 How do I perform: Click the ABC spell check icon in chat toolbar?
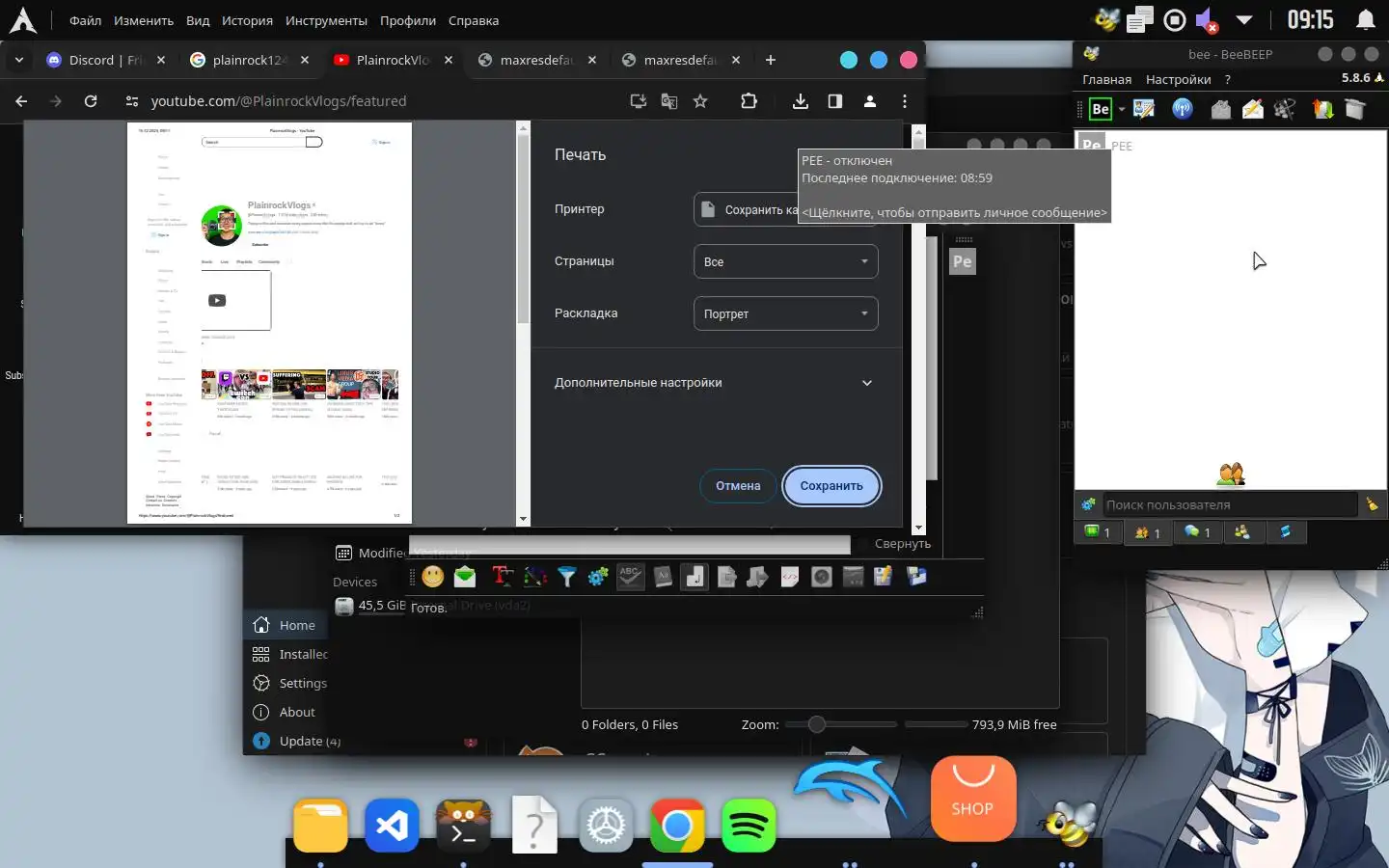click(630, 577)
